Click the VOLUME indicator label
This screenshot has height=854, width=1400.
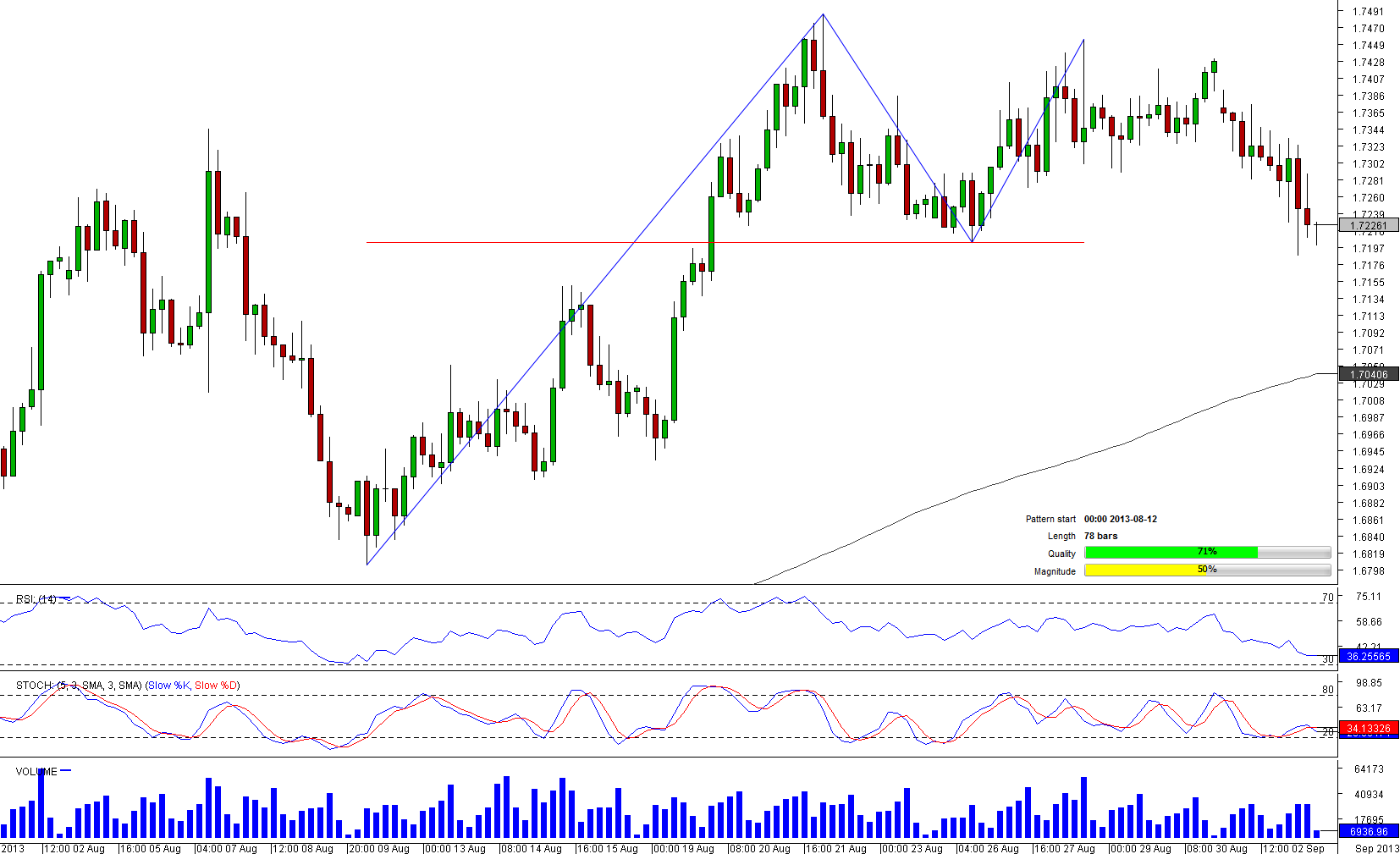[36, 772]
